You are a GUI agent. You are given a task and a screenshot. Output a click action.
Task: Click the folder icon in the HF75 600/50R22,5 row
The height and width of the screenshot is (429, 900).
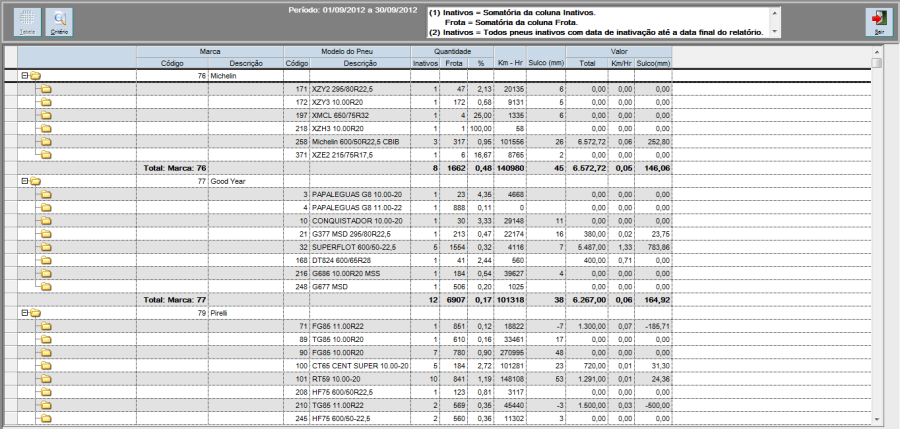(46, 392)
